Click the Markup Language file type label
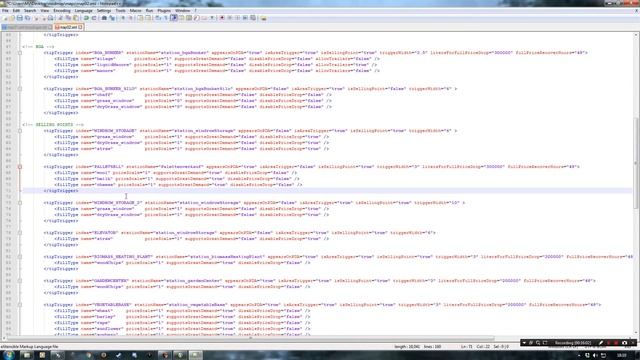Screen dimensions: 640x360 tap(29, 347)
